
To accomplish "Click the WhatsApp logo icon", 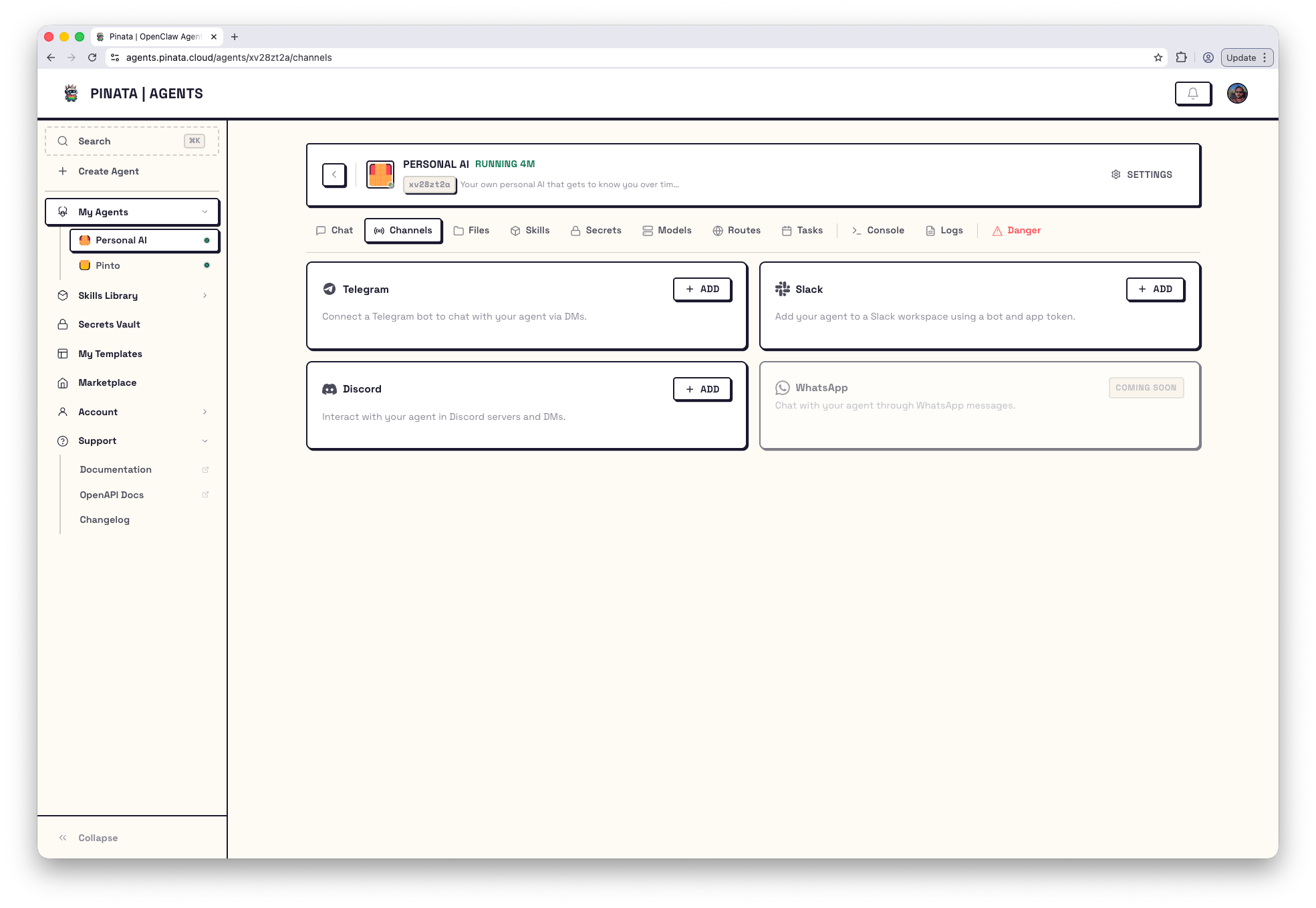I will click(782, 388).
